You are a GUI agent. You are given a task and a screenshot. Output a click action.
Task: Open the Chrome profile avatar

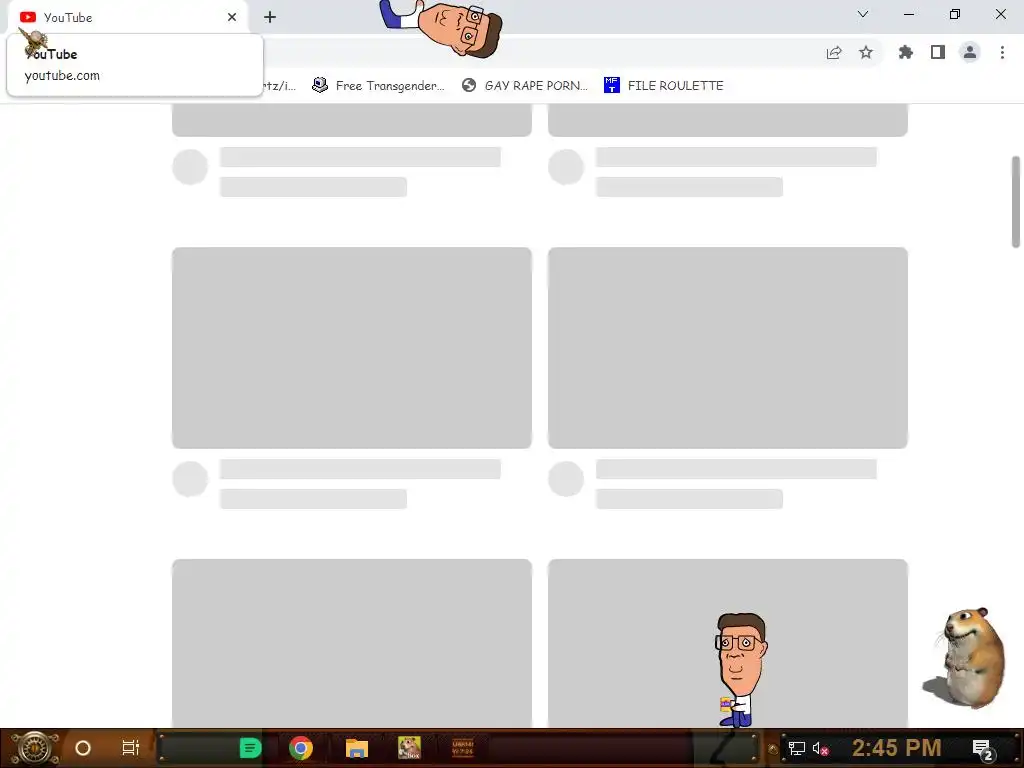(970, 52)
